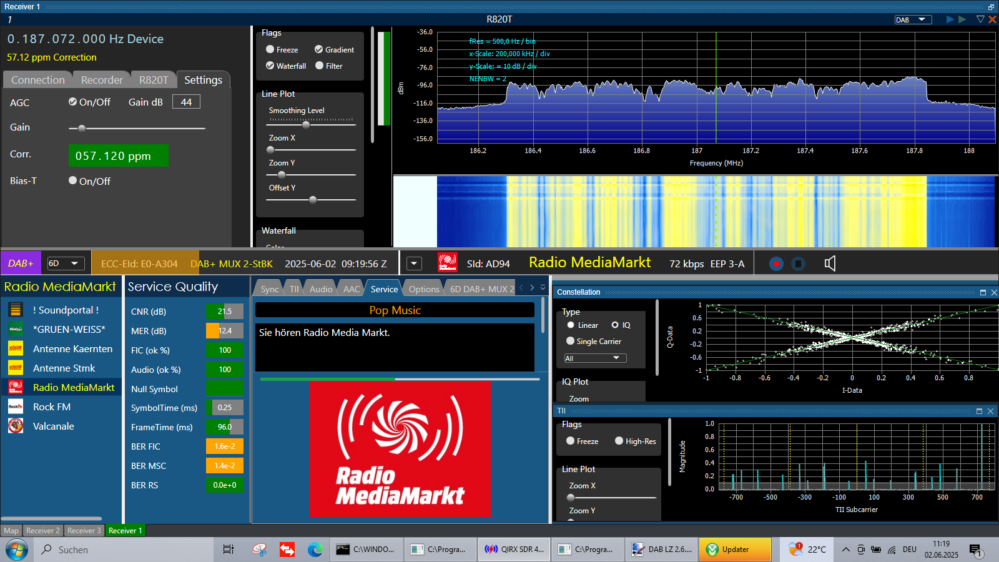Click the GRUEN-WEISS station icon
999x562 pixels.
coord(15,329)
